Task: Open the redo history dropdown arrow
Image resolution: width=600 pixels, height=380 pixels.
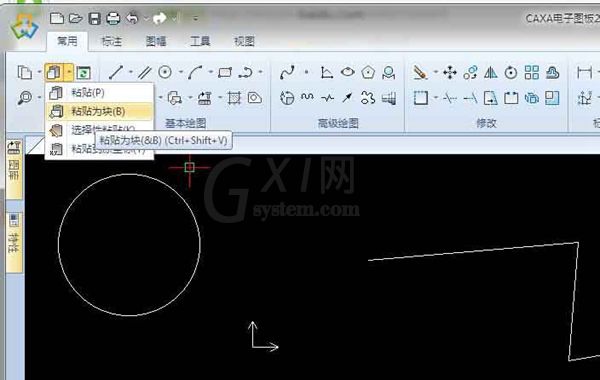Action: click(174, 18)
